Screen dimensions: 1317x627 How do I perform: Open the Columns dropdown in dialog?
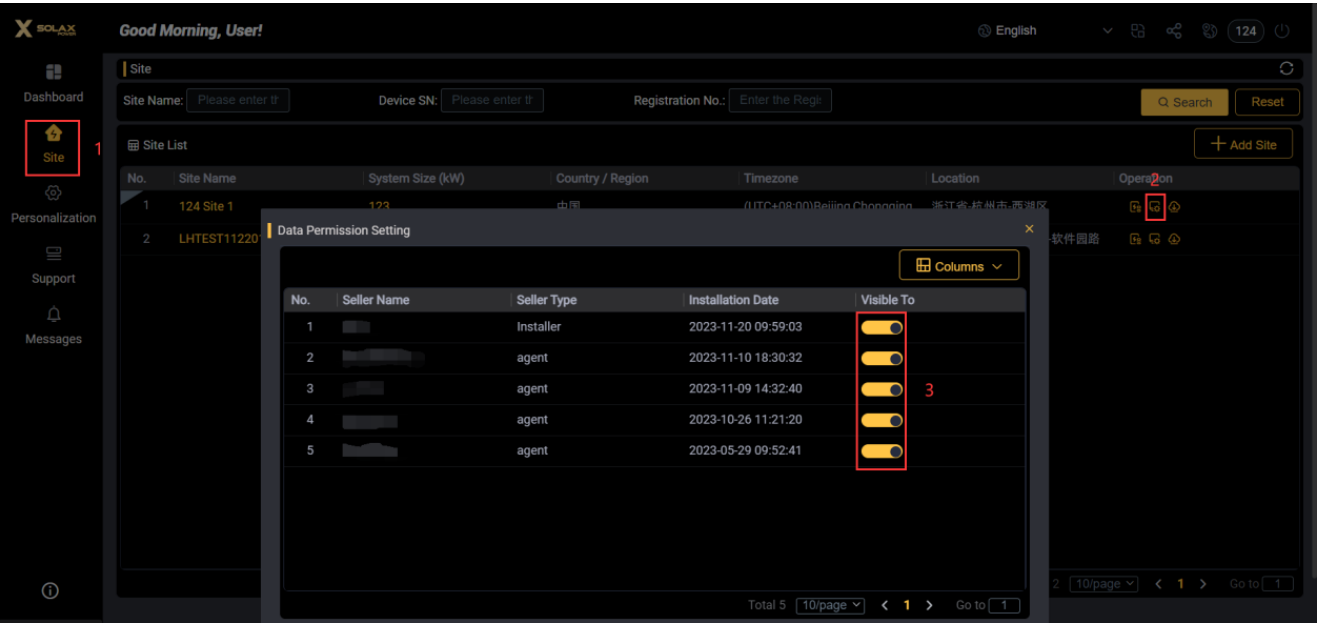958,266
